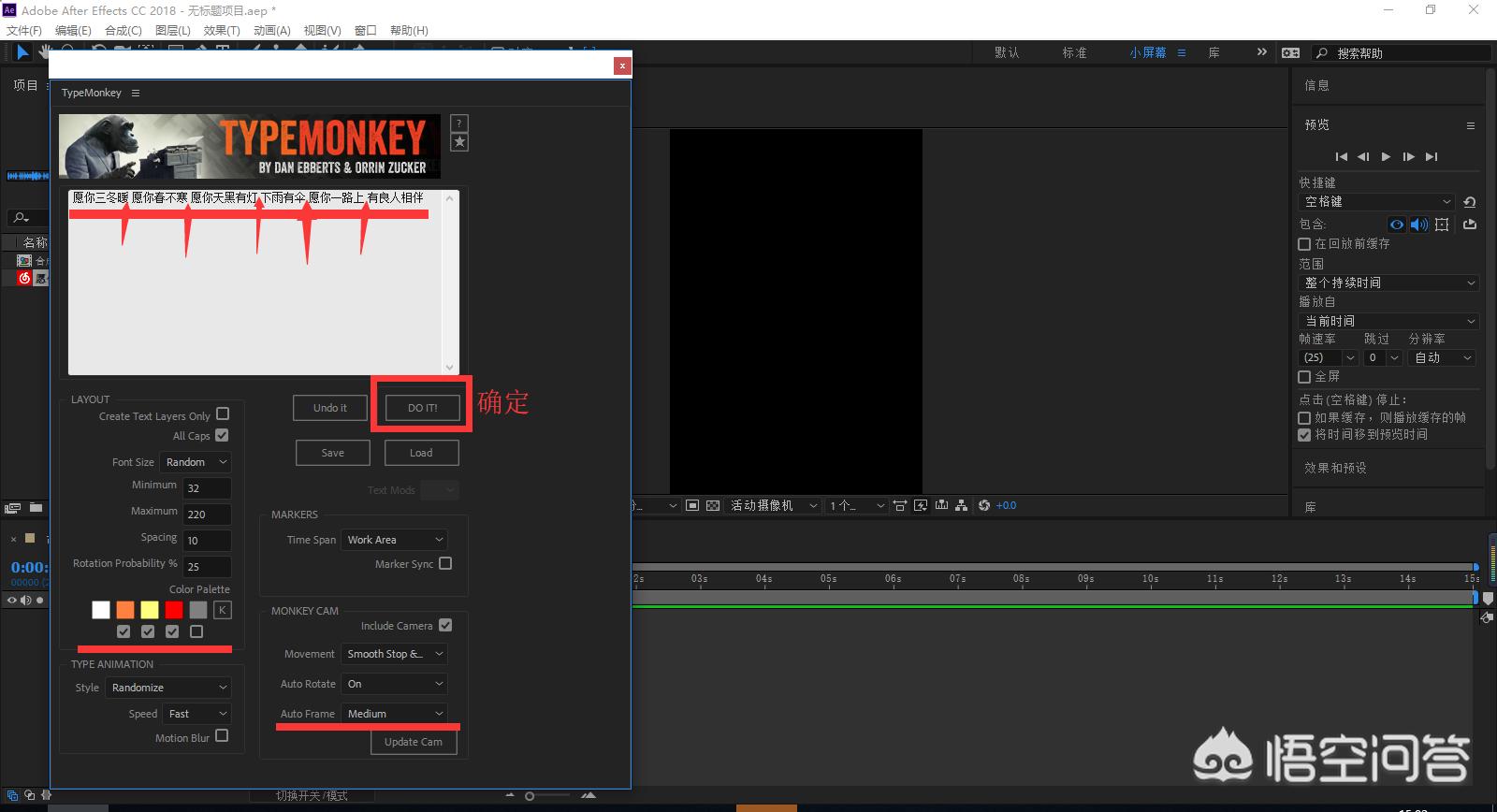Step forward one frame in Preview
This screenshot has height=812, width=1497.
point(1408,157)
